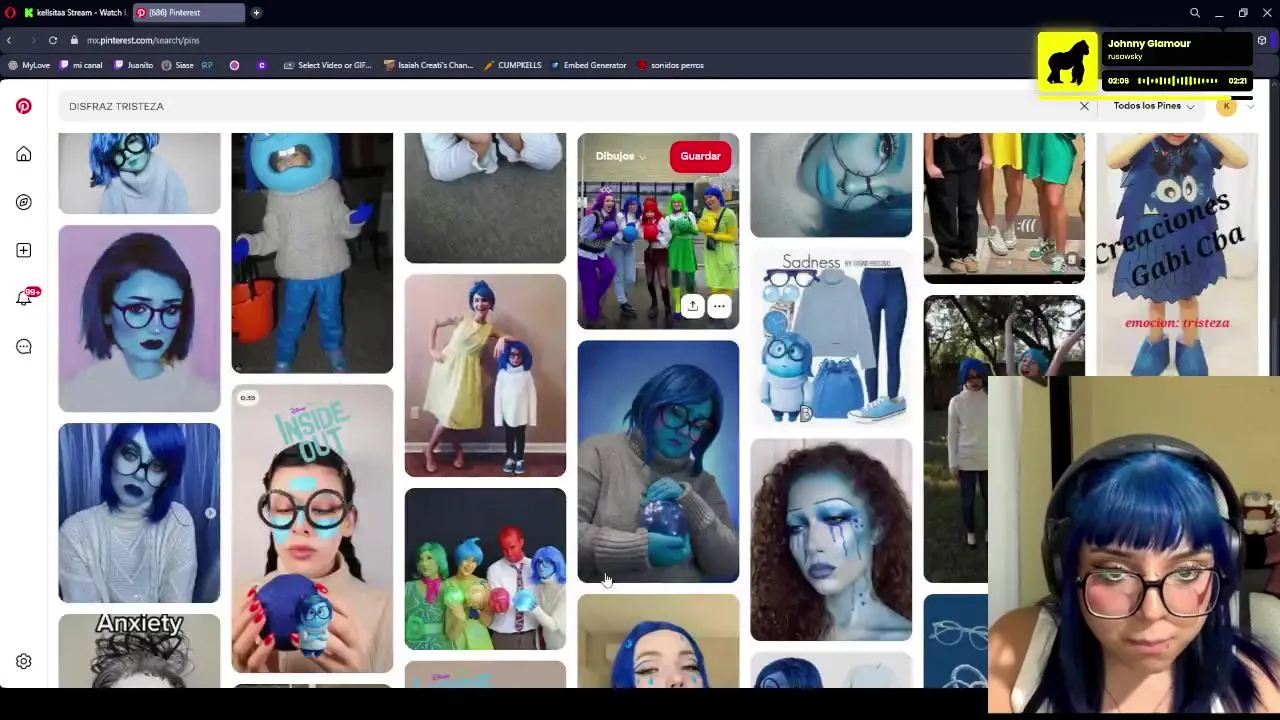This screenshot has height=720, width=1280.
Task: Go to Home feed in Pinterest sidebar
Action: pyautogui.click(x=23, y=154)
